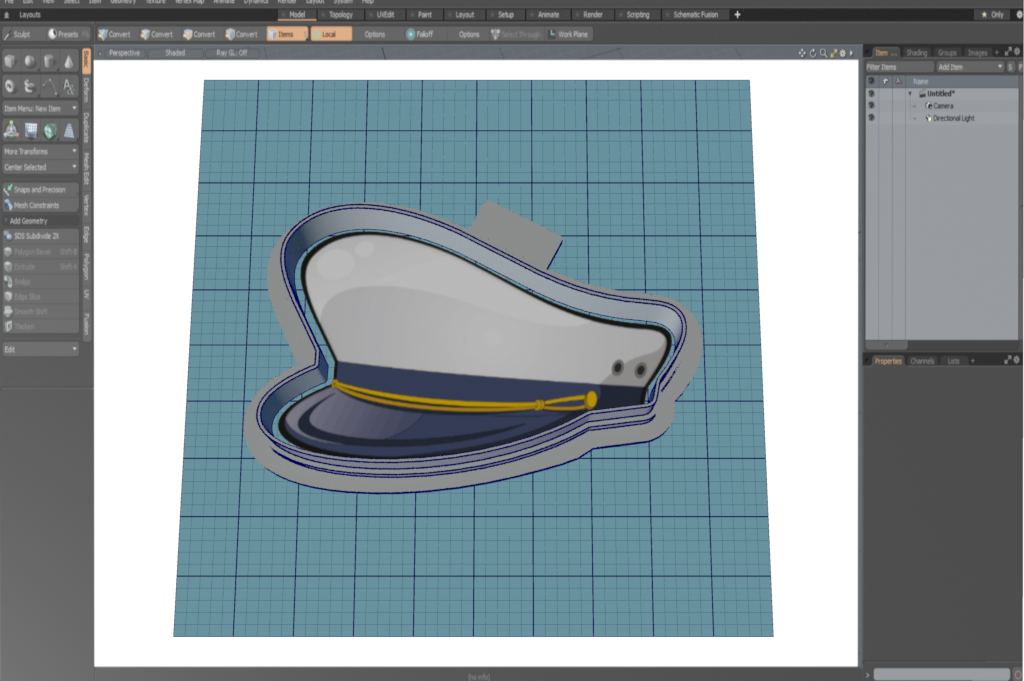Click the Filter Items input field
Image resolution: width=1024 pixels, height=681 pixels.
(898, 67)
